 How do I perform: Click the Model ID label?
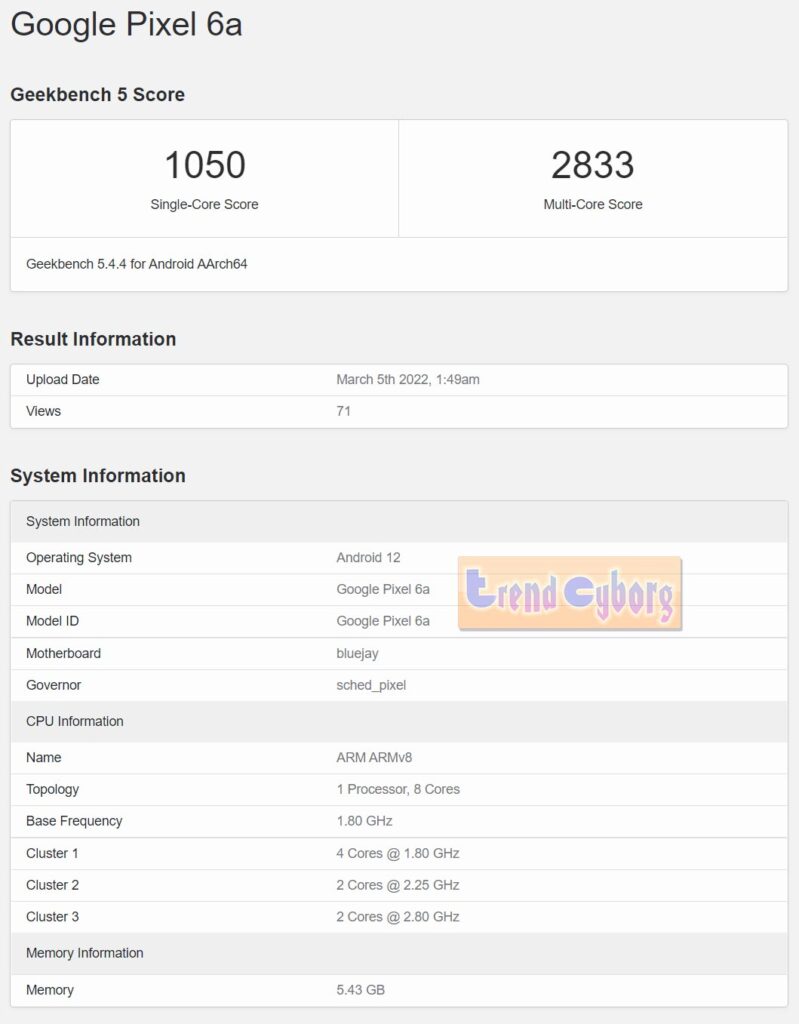pyautogui.click(x=52, y=621)
